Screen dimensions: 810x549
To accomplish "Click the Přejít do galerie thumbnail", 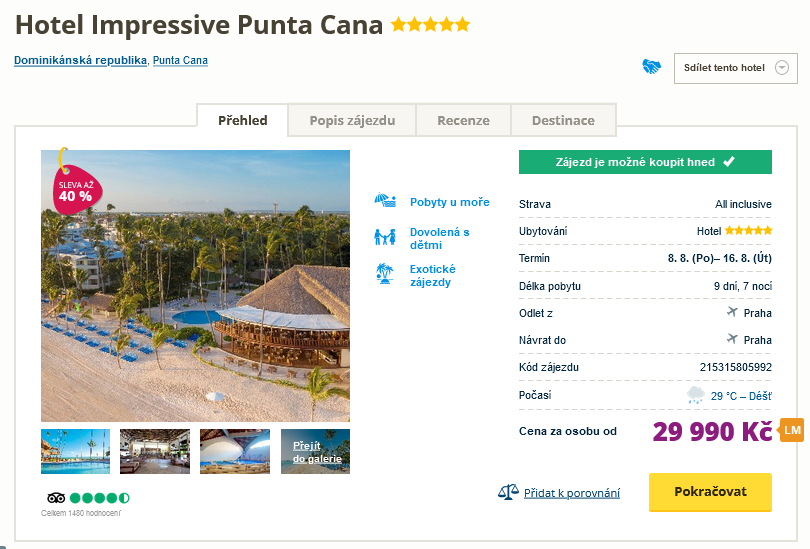I will pos(315,451).
